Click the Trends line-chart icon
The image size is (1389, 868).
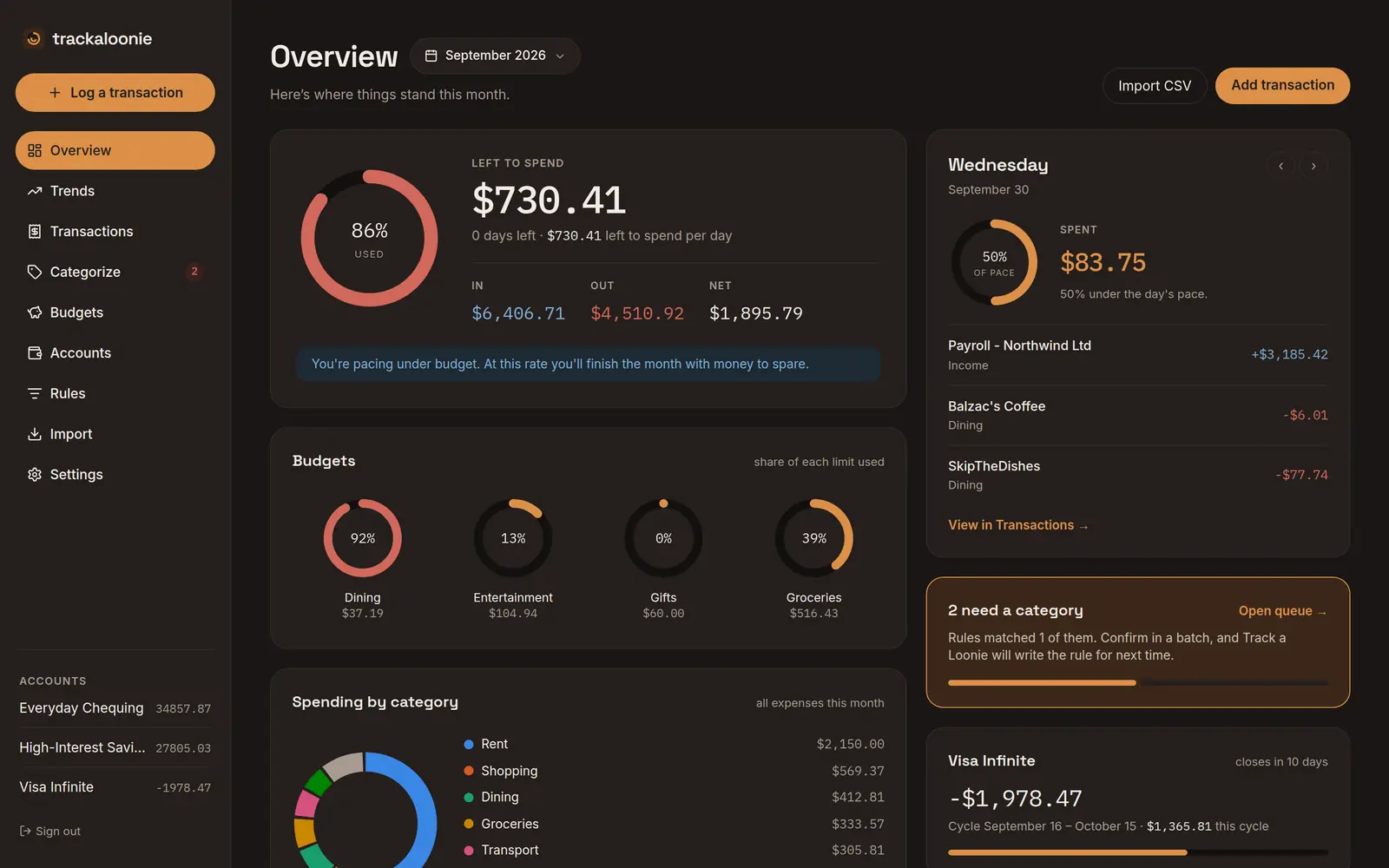click(x=35, y=191)
